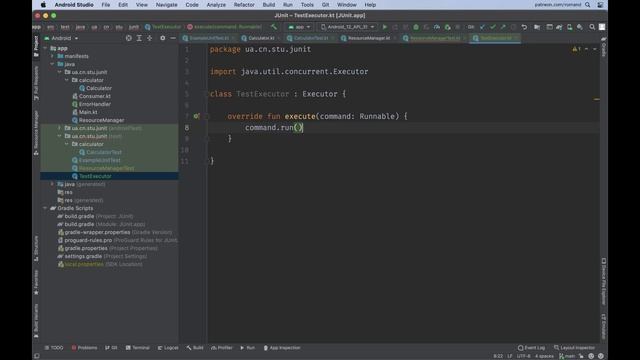Toggle the Favorites side tab
This screenshot has height=360, width=640.
[x=36, y=282]
